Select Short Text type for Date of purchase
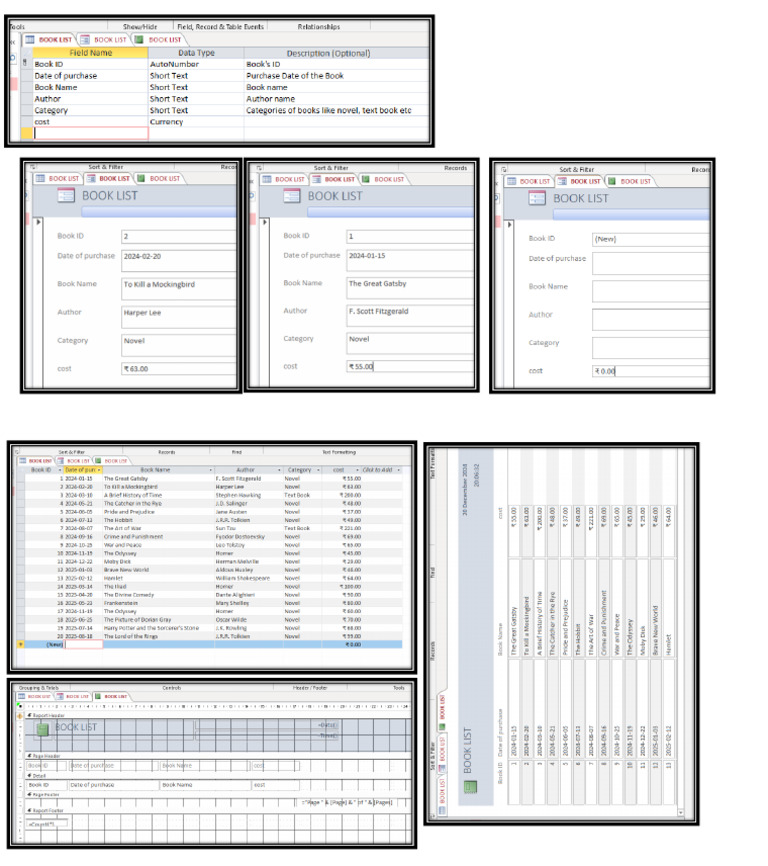This screenshot has height=866, width=768. click(196, 76)
